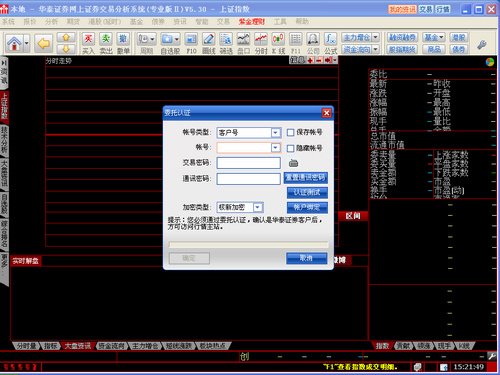Expand the 主力增仓 toolbar dropdown

pos(376,37)
